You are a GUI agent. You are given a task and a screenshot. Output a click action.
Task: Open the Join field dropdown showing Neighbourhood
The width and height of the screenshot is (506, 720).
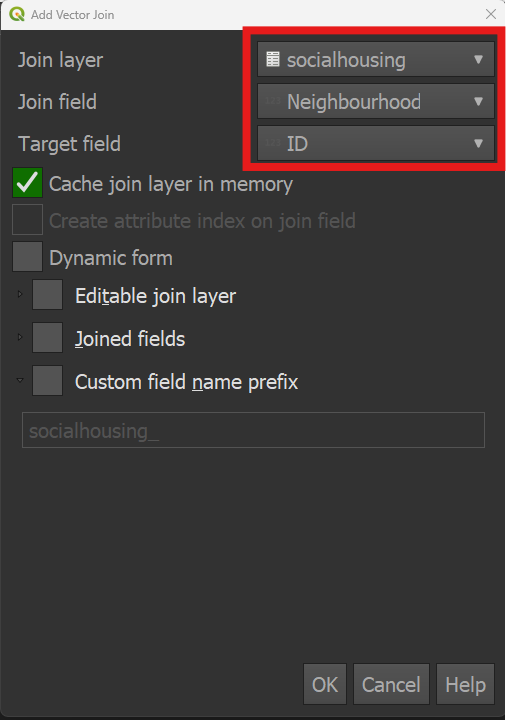376,101
